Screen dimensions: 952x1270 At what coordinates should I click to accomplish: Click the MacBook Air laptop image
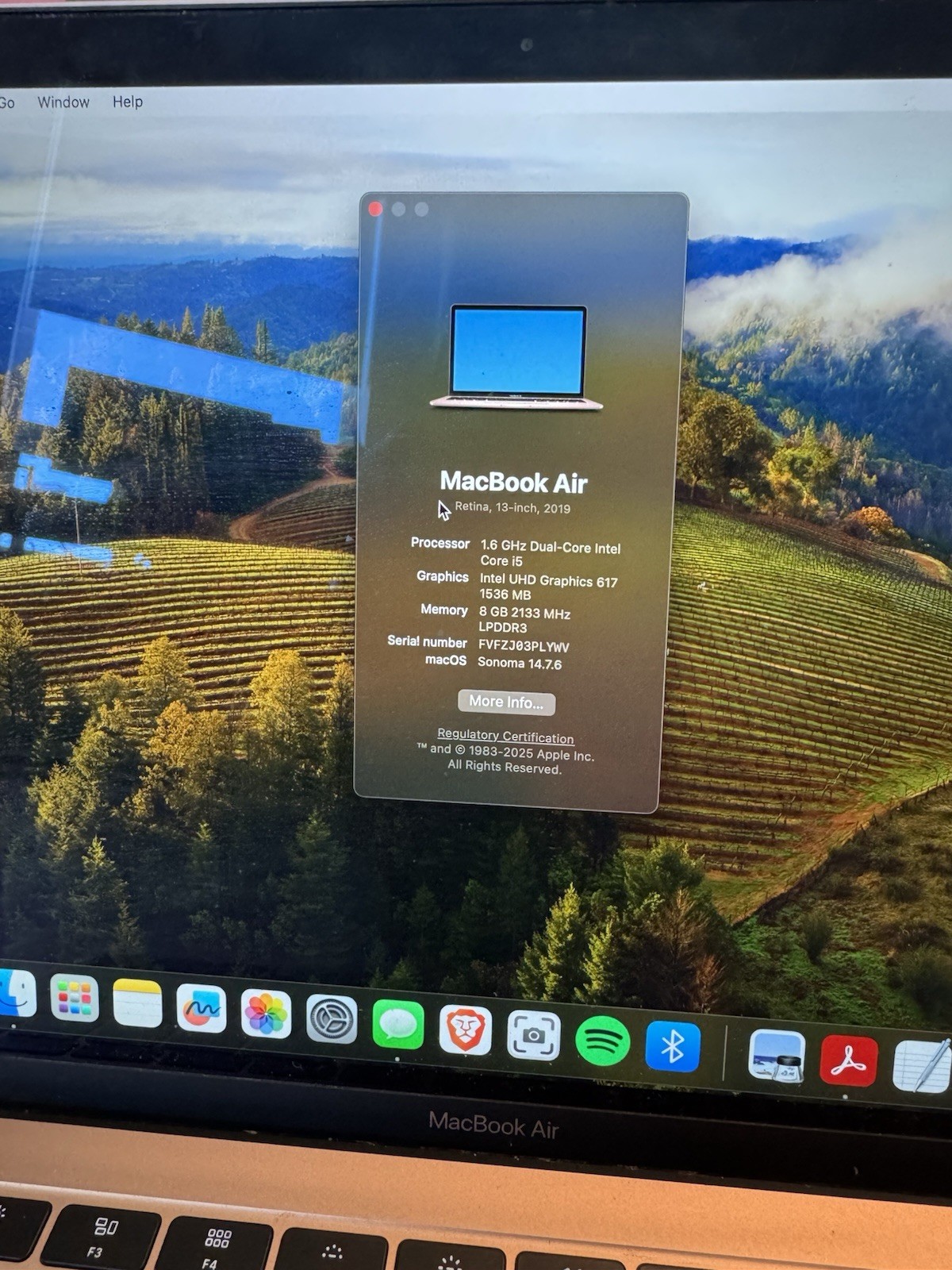[x=517, y=357]
